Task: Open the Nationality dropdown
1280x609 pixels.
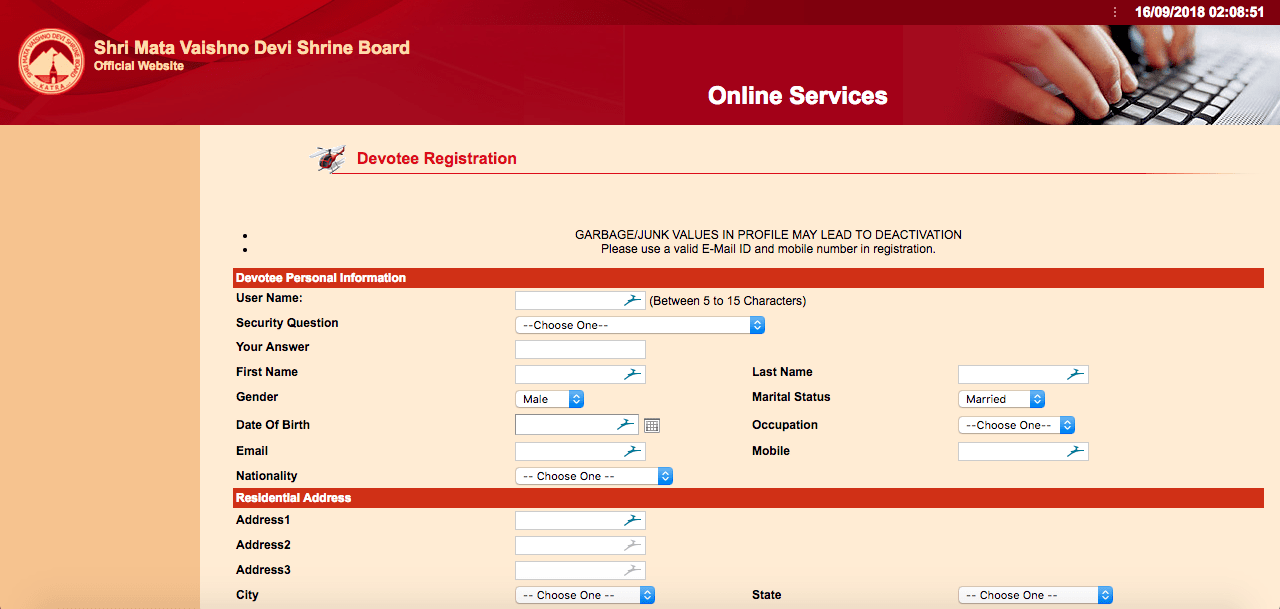Action: [594, 476]
